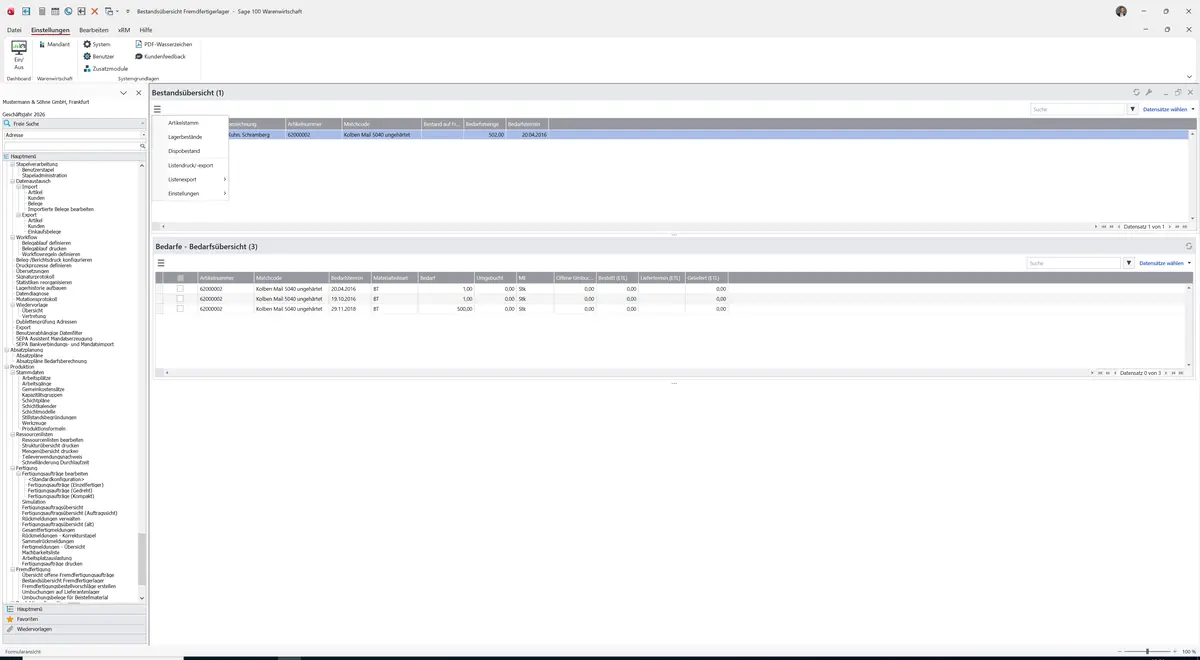This screenshot has height=660, width=1200.
Task: Refresh the Bestandsübersicht panel
Action: pos(1136,92)
